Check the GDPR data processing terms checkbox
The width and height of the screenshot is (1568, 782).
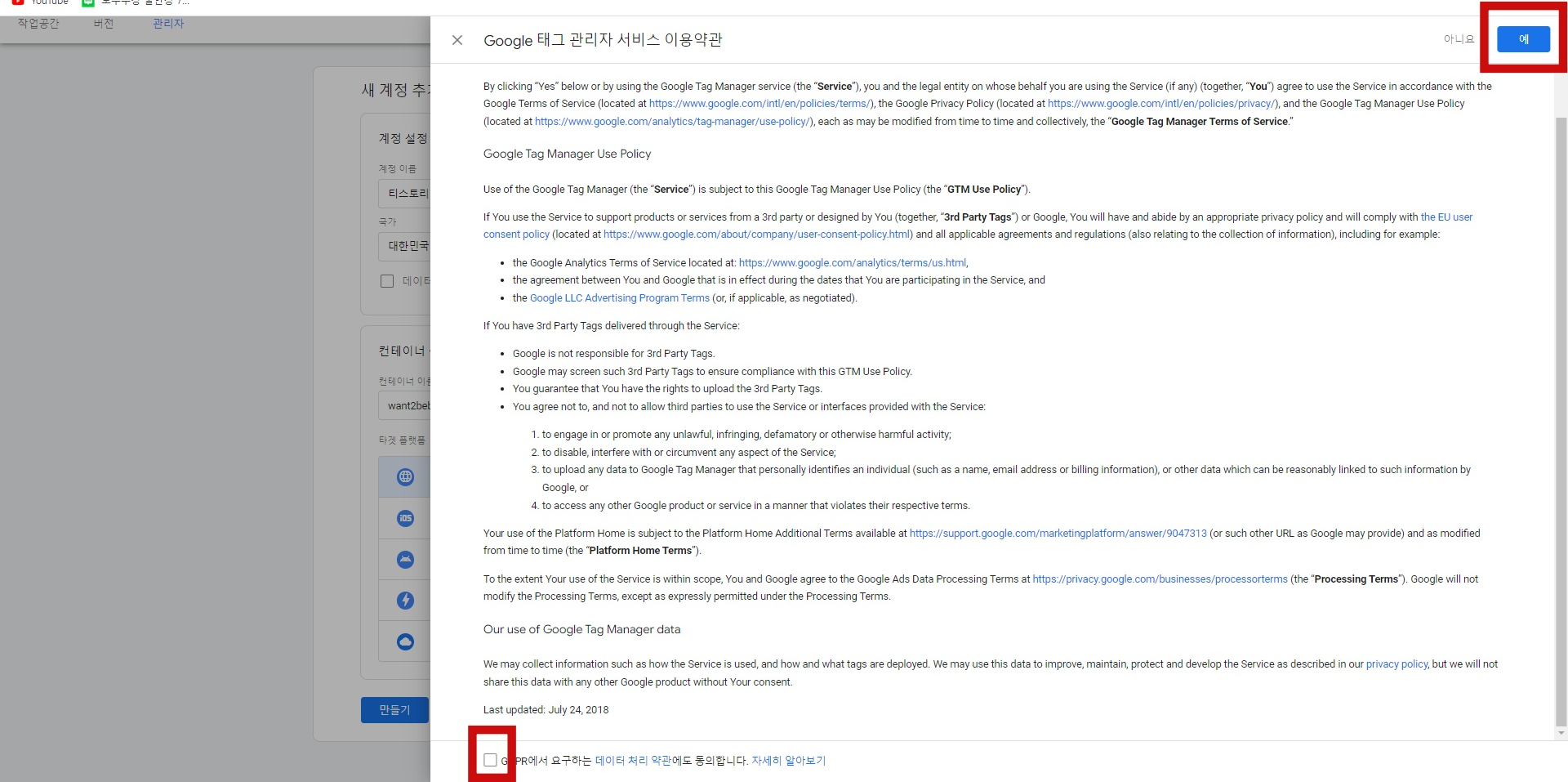point(490,760)
